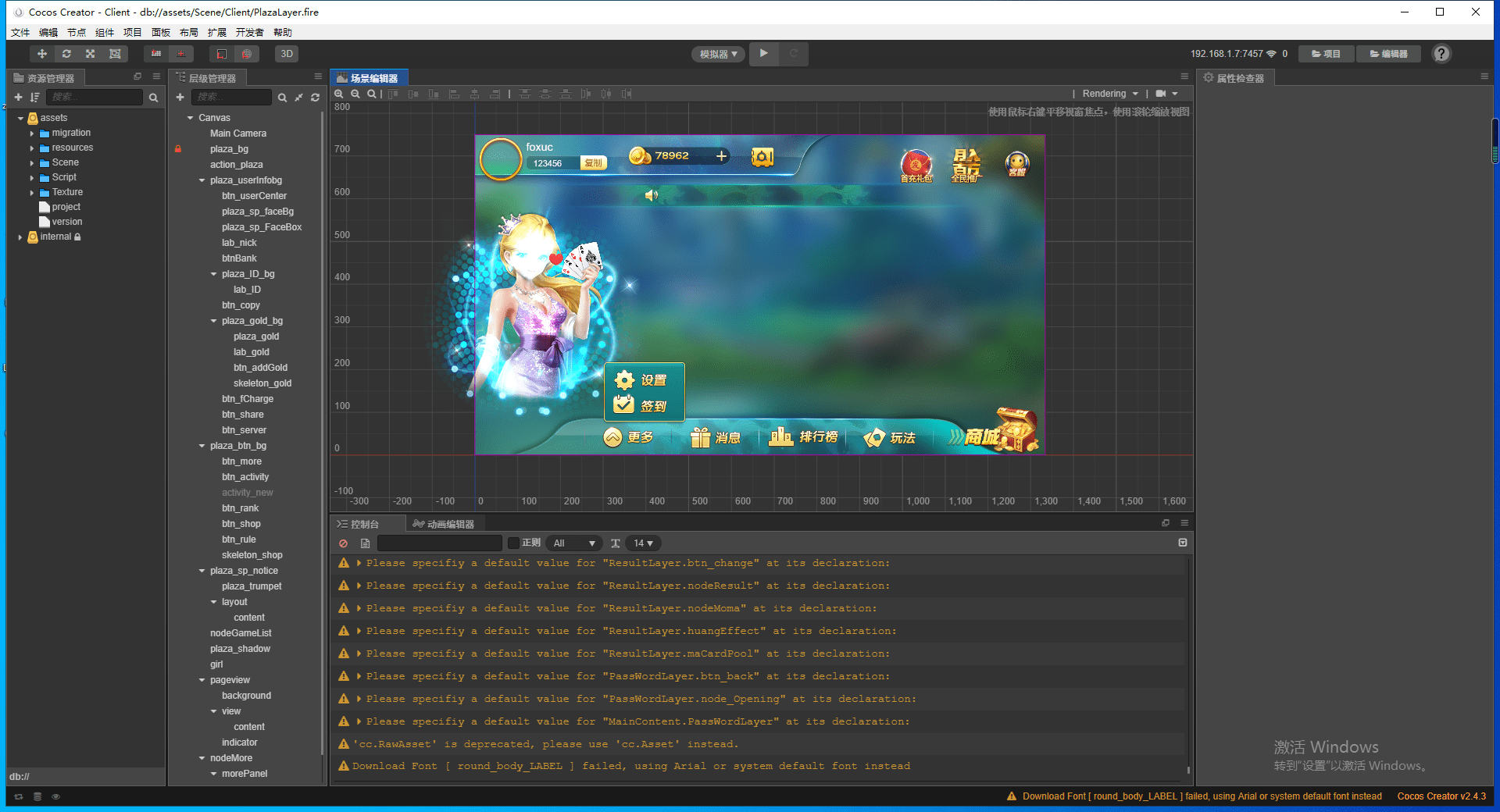Image resolution: width=1500 pixels, height=812 pixels.
Task: Open the console log file icon
Action: coord(365,543)
